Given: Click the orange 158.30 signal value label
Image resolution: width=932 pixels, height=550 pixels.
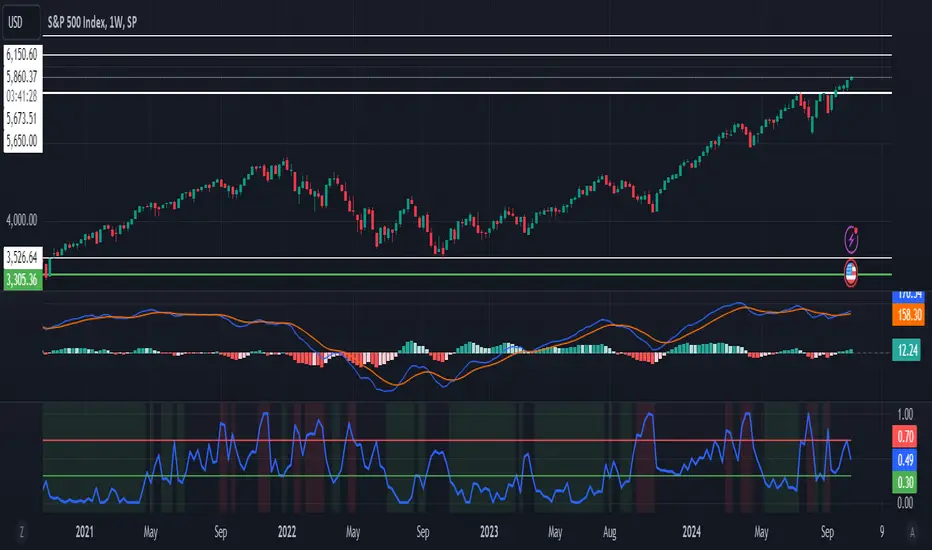Looking at the screenshot, I should pyautogui.click(x=908, y=315).
